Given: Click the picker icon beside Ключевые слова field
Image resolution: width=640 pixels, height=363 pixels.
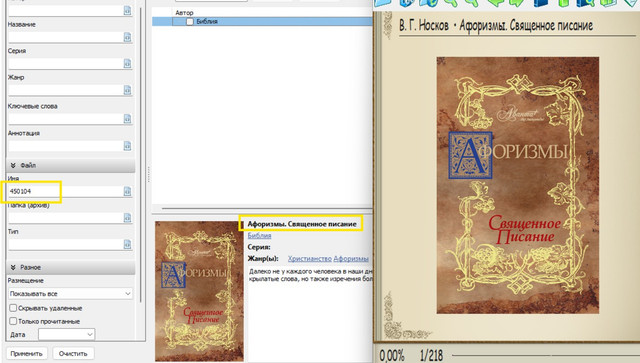Looking at the screenshot, I should pyautogui.click(x=127, y=118).
